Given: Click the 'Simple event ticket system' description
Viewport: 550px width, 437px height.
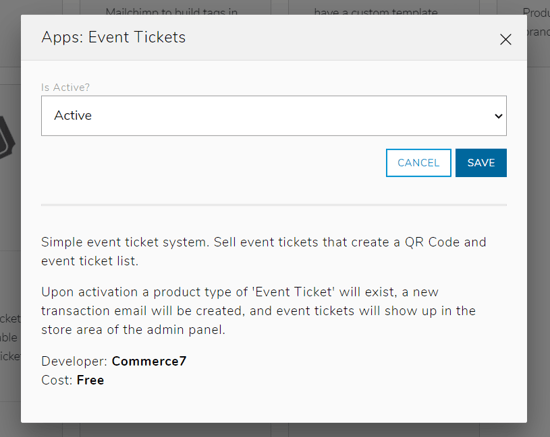Looking at the screenshot, I should 264,251.
